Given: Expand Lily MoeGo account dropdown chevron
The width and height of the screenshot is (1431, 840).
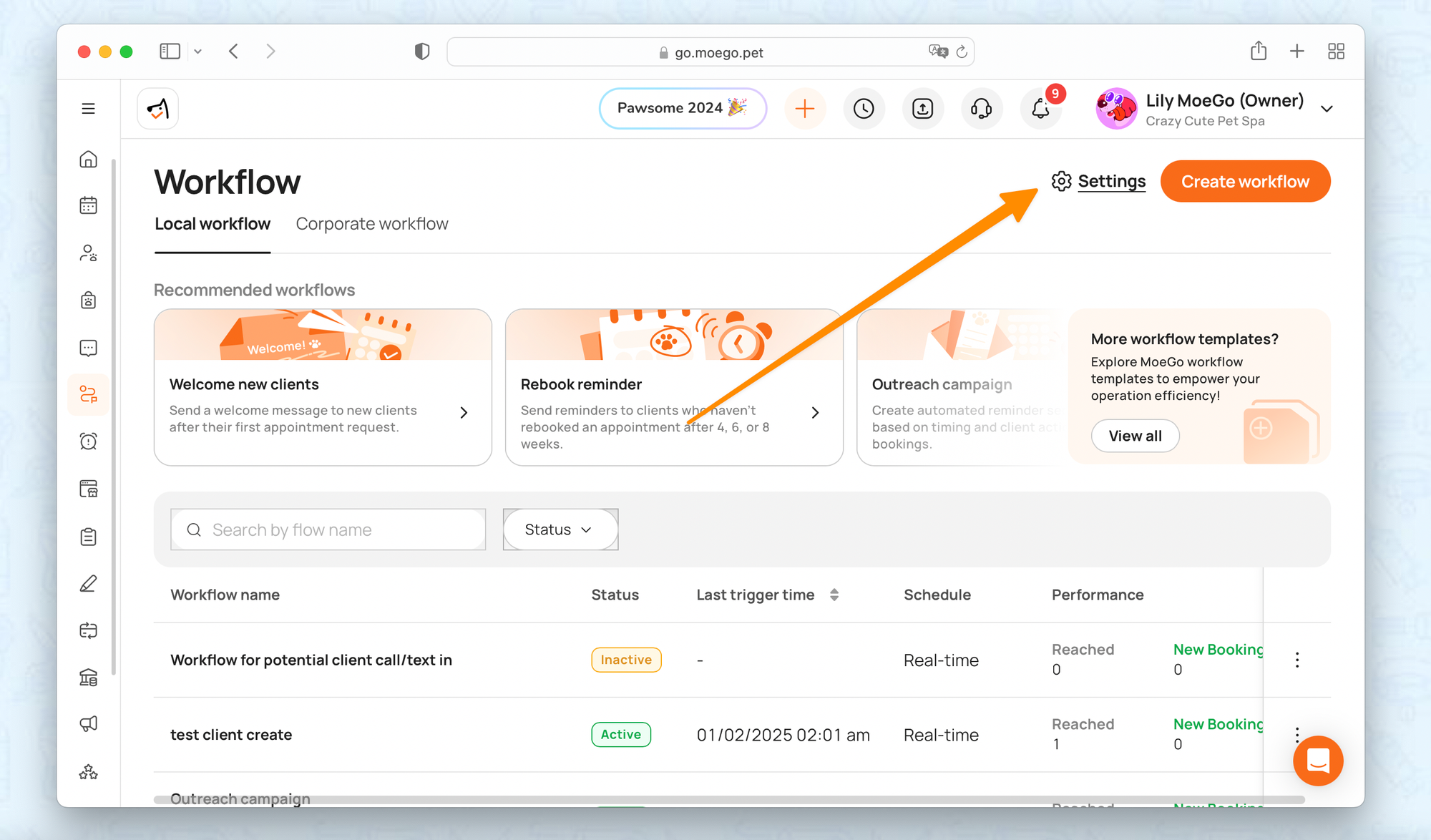Looking at the screenshot, I should [1327, 109].
